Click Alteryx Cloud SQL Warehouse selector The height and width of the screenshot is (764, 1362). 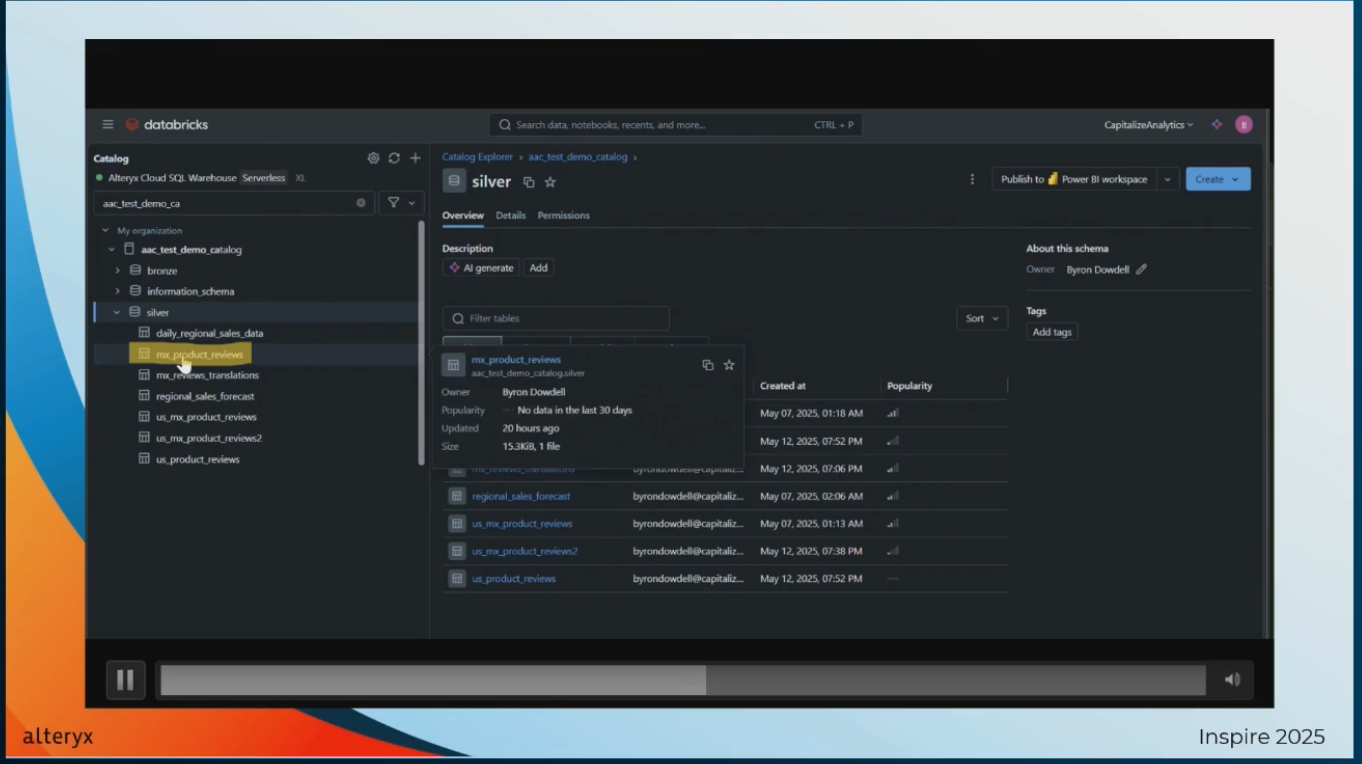click(200, 177)
